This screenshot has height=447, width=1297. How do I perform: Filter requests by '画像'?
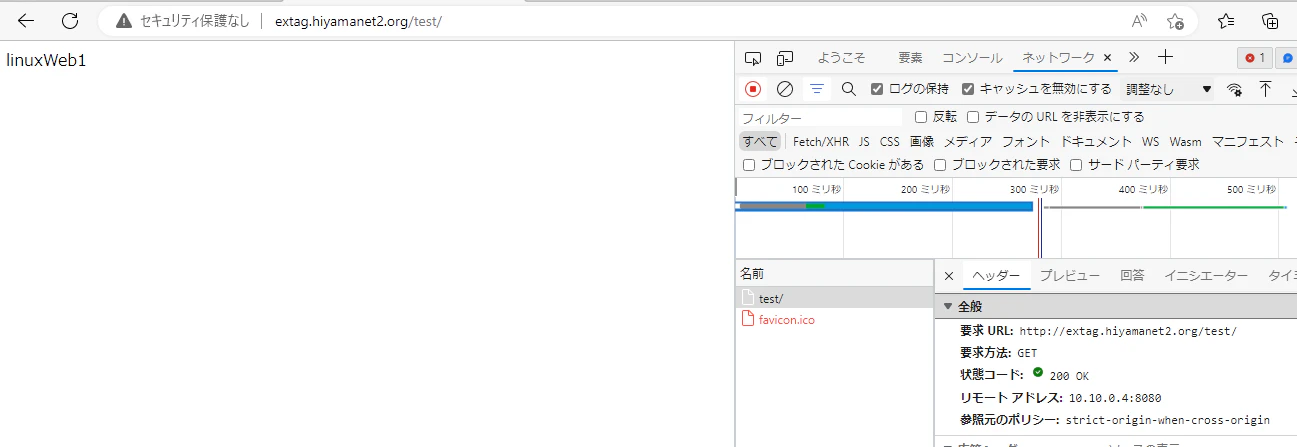point(922,142)
